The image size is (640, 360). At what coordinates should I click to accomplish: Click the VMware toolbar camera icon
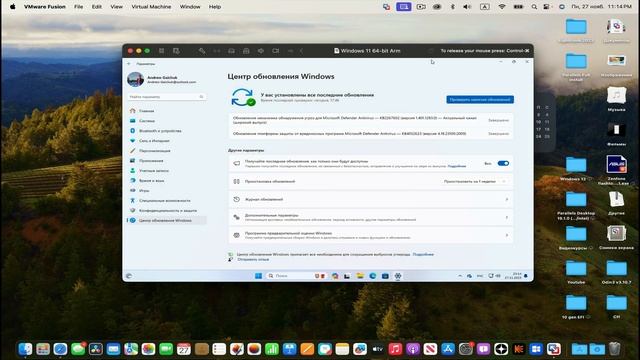tap(276, 51)
